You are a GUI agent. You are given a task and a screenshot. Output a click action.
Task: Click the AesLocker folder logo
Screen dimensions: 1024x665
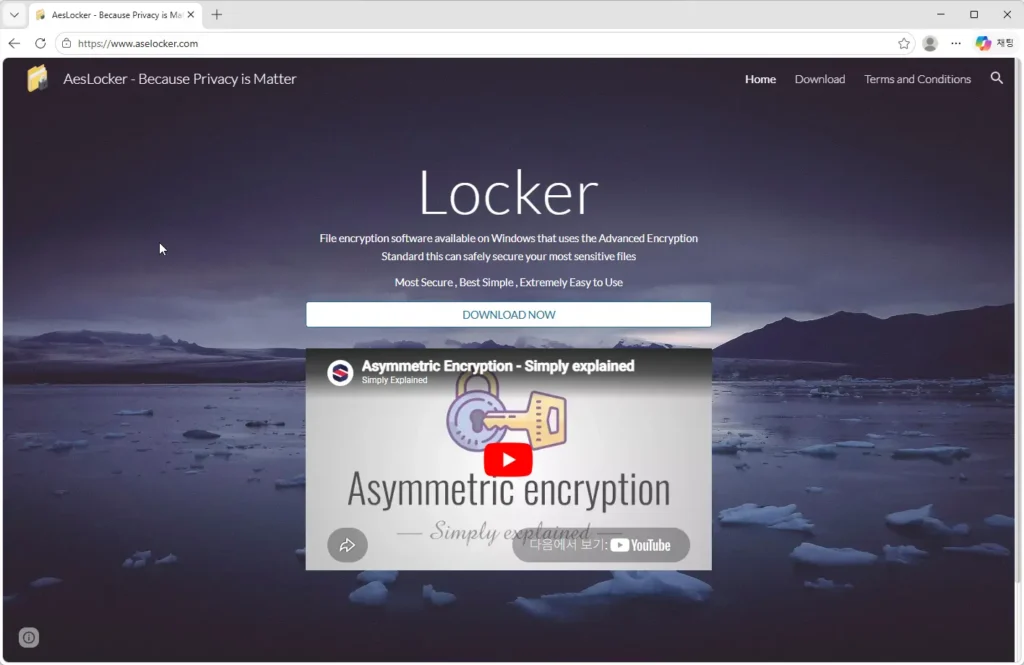37,78
